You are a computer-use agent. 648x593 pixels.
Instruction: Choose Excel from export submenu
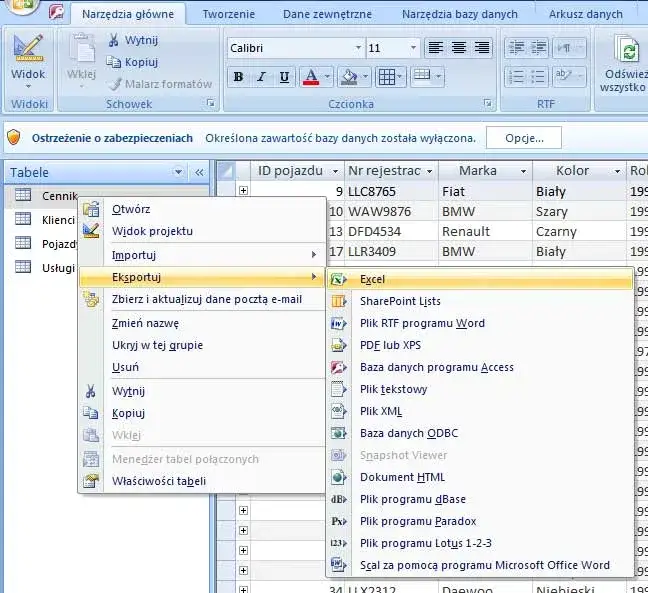[x=373, y=280]
